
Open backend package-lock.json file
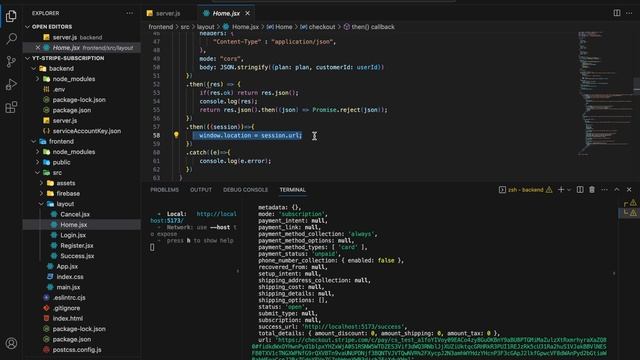pos(79,100)
